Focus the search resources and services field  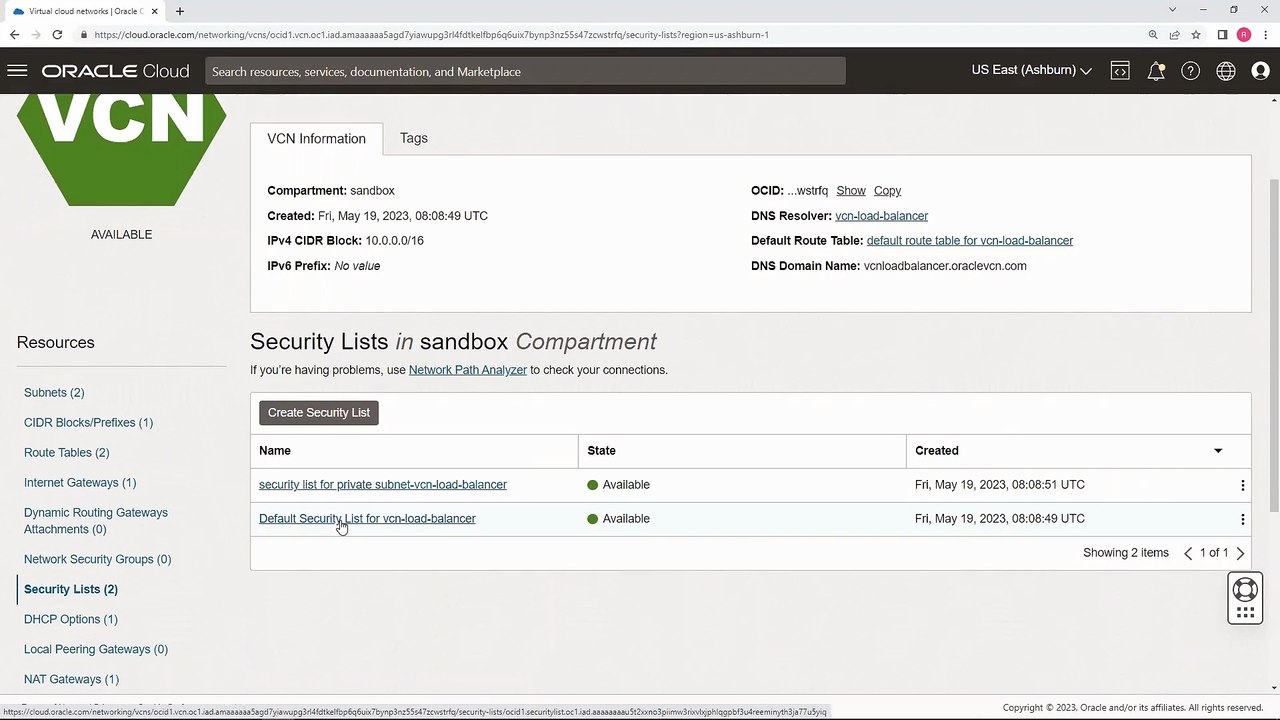[x=526, y=72]
